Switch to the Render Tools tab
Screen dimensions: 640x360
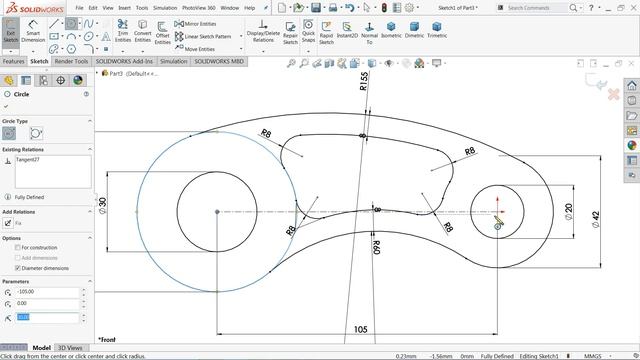point(71,61)
